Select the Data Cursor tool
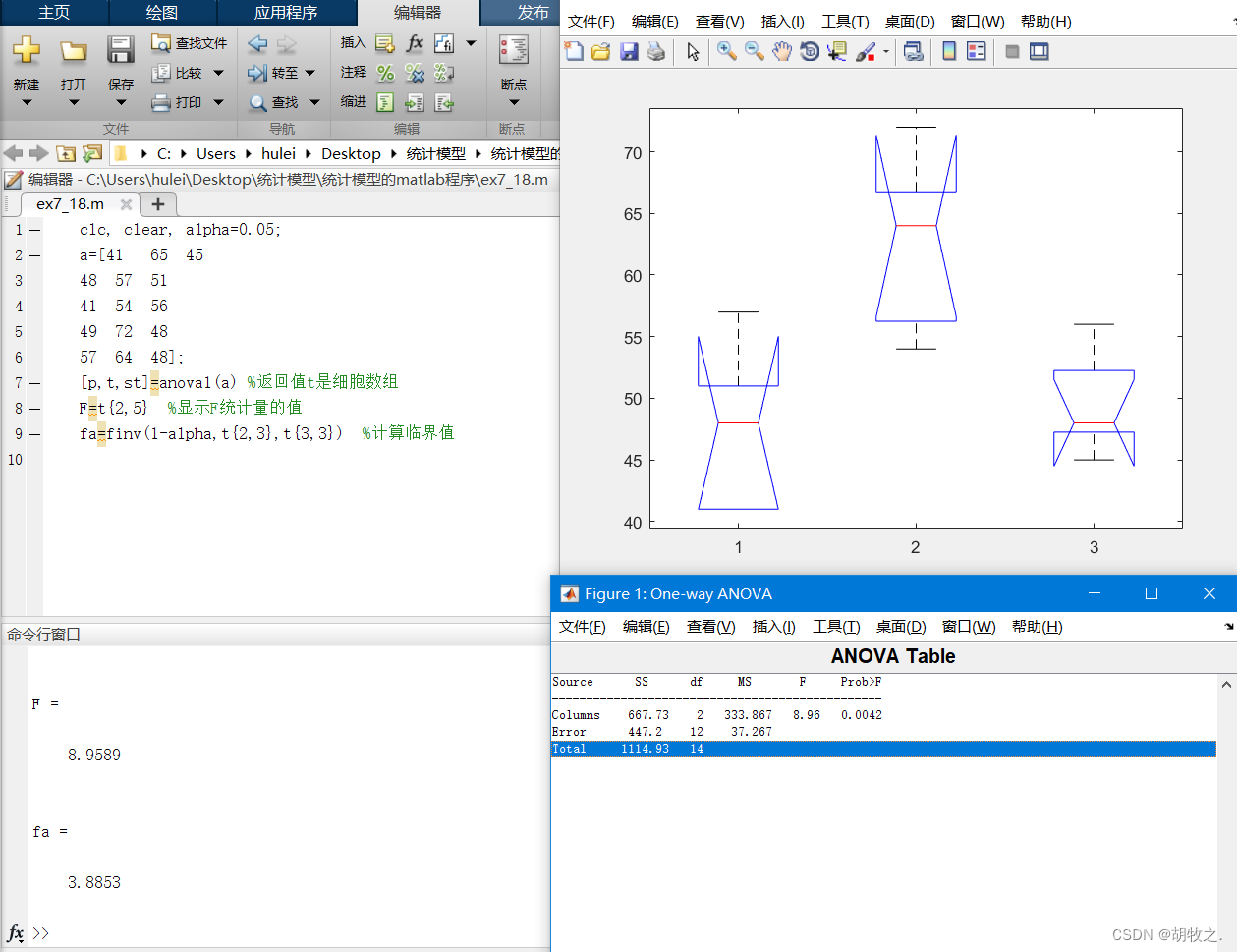This screenshot has height=952, width=1237. click(x=837, y=51)
